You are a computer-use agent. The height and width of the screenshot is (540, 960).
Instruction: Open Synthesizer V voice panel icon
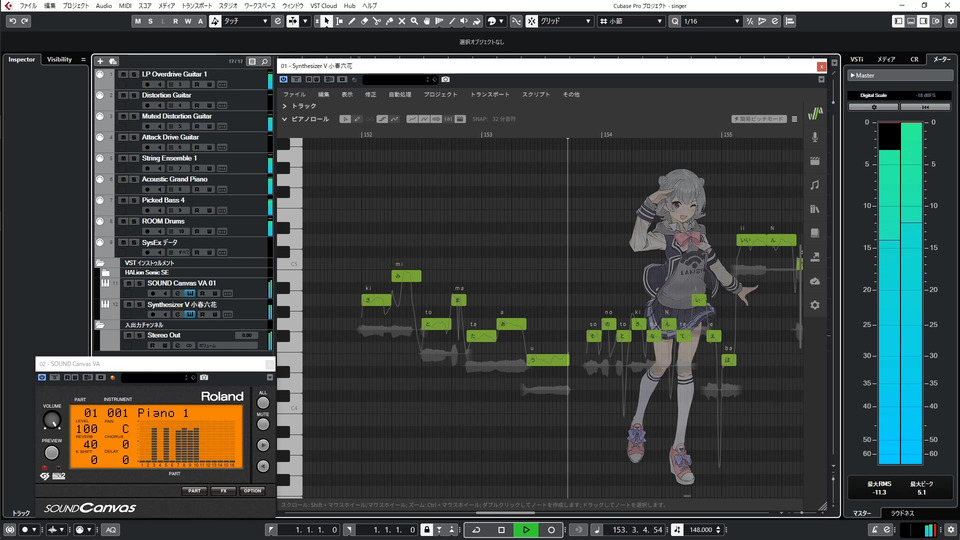click(815, 113)
